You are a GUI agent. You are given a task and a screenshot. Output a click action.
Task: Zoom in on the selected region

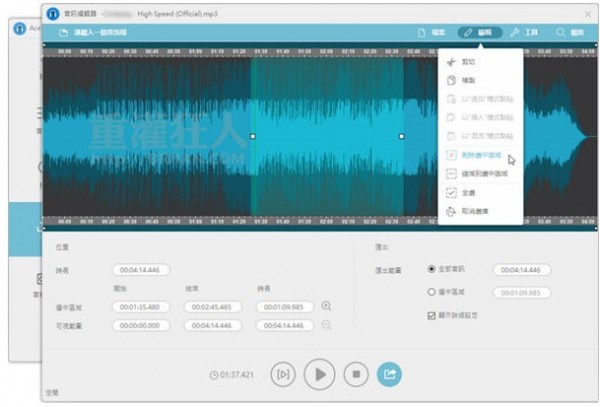(326, 306)
